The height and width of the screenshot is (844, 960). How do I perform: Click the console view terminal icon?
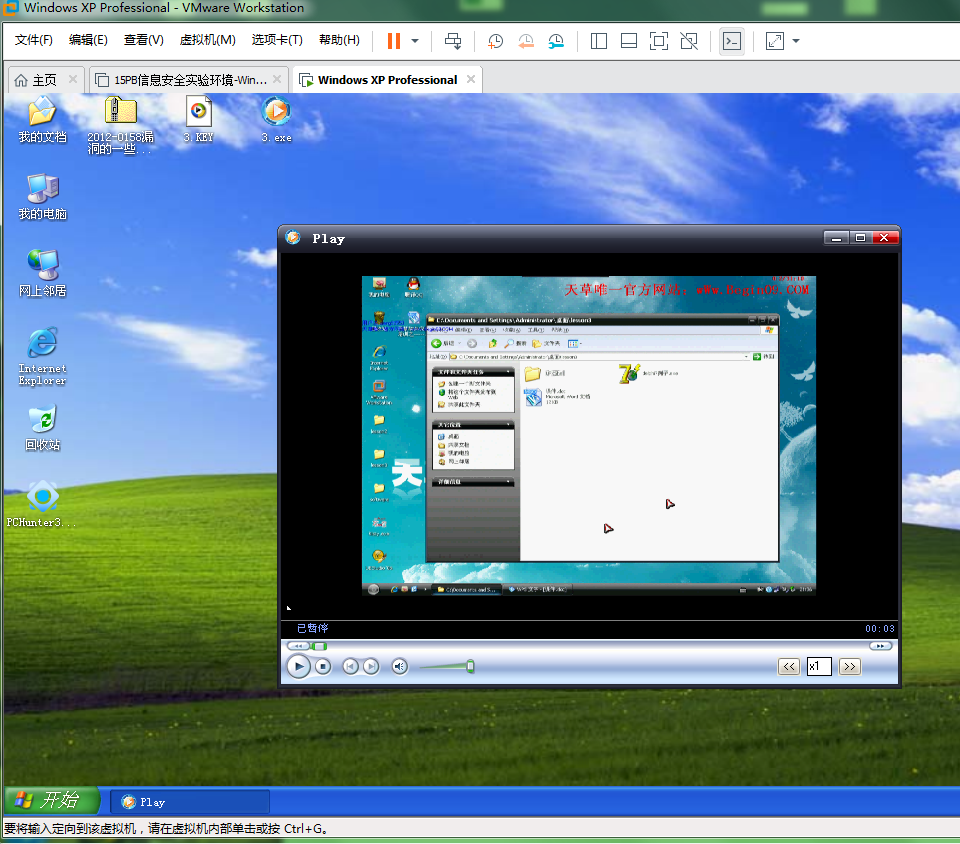[732, 41]
